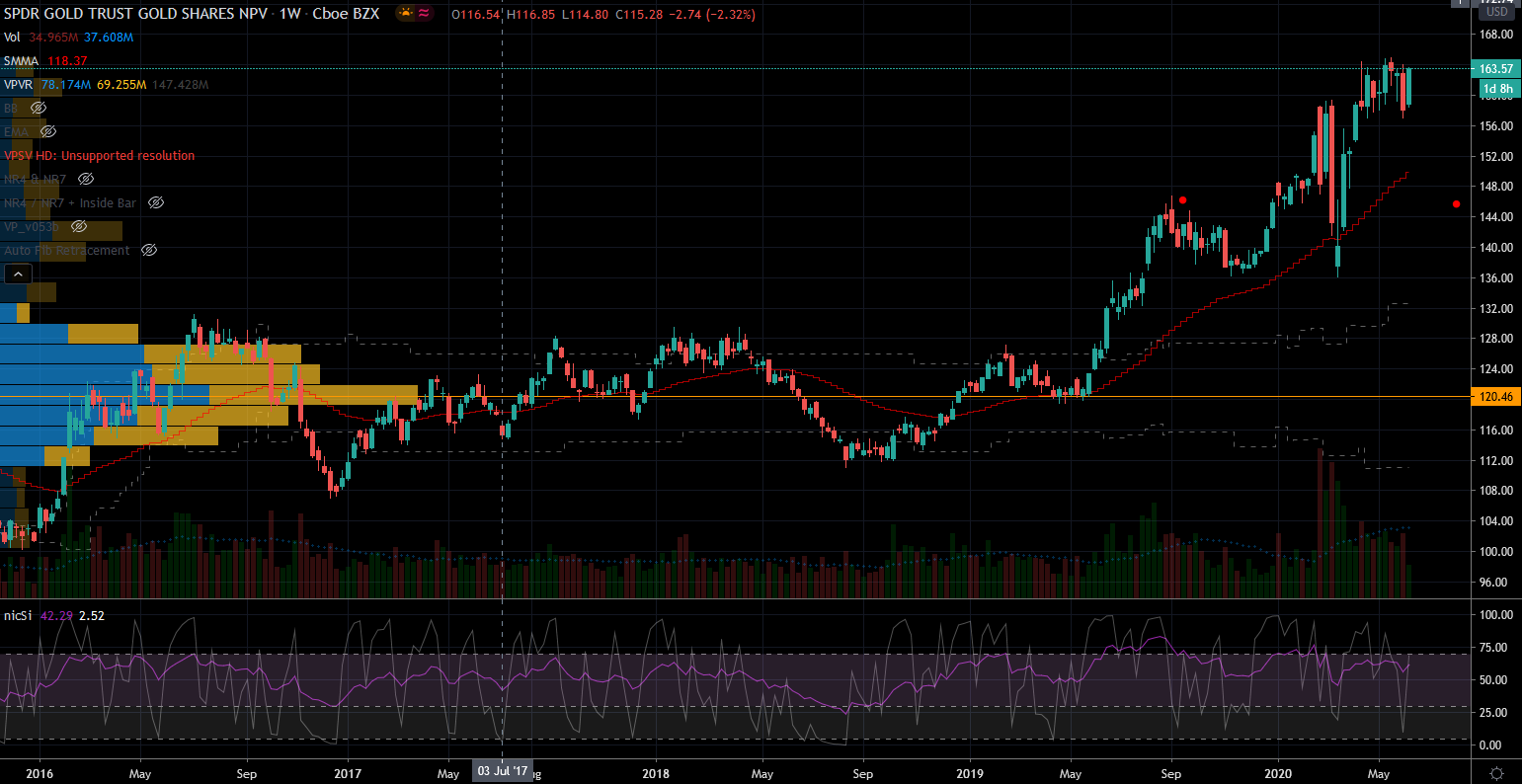Click the pink wavy data-mode icon
This screenshot has width=1522, height=784.
(425, 14)
